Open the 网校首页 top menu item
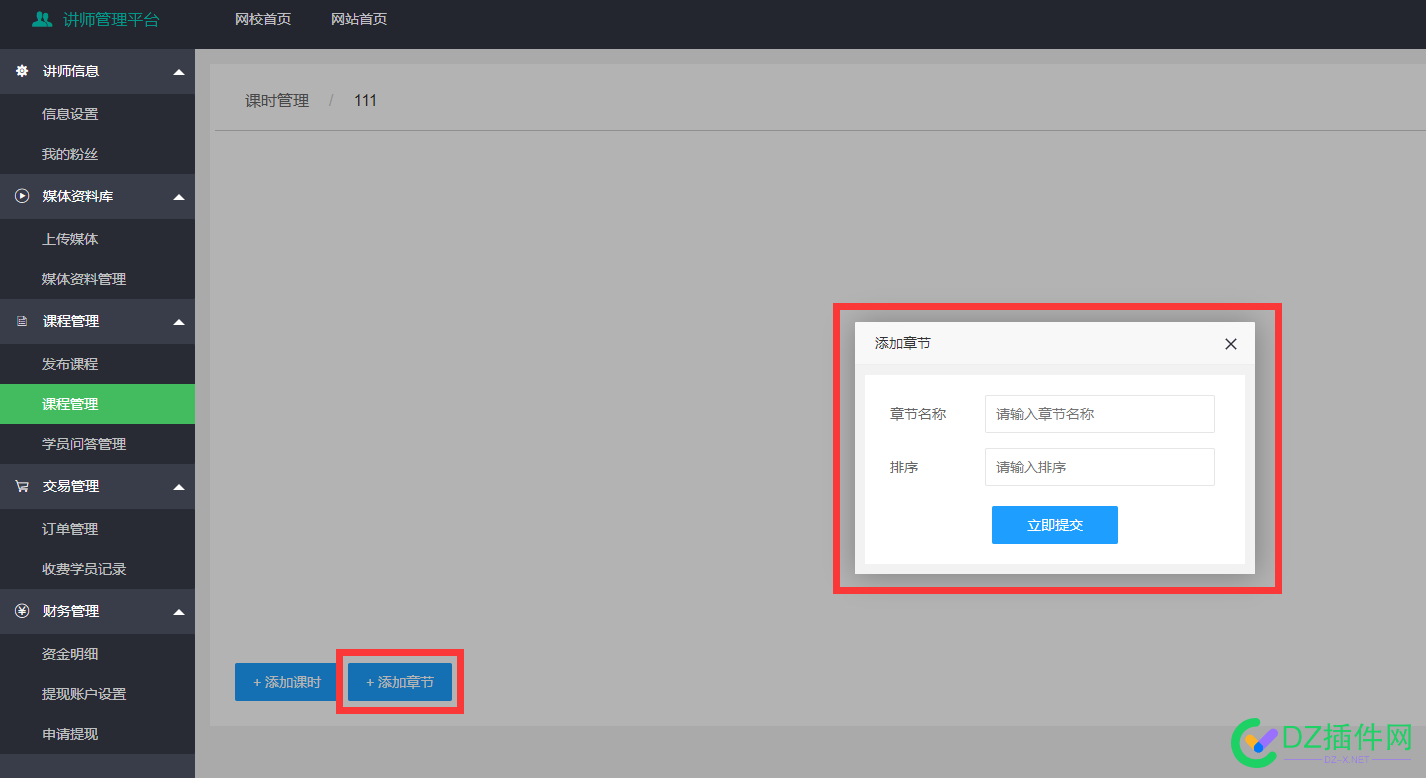The image size is (1426, 778). pyautogui.click(x=263, y=19)
